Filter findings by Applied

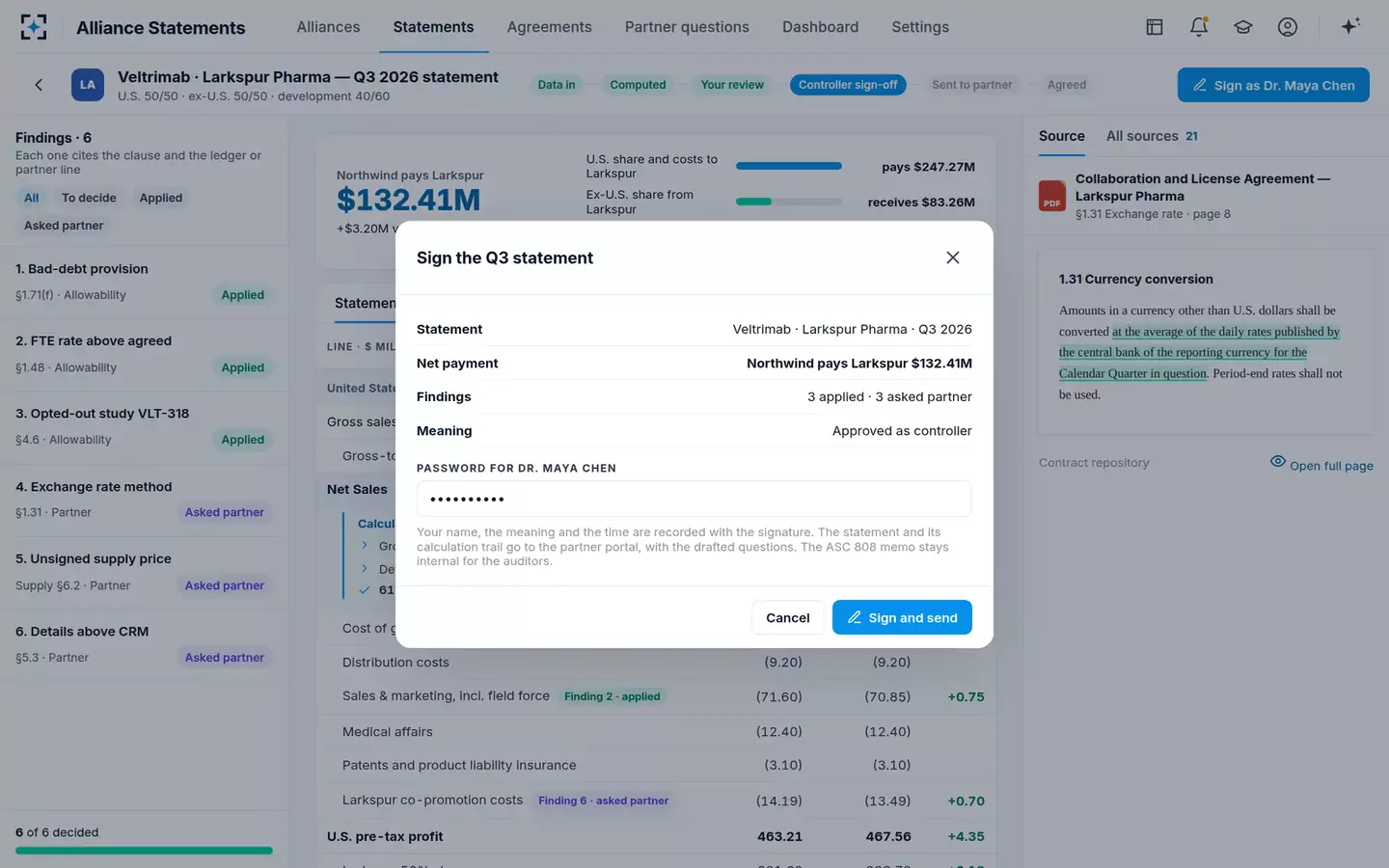click(161, 198)
